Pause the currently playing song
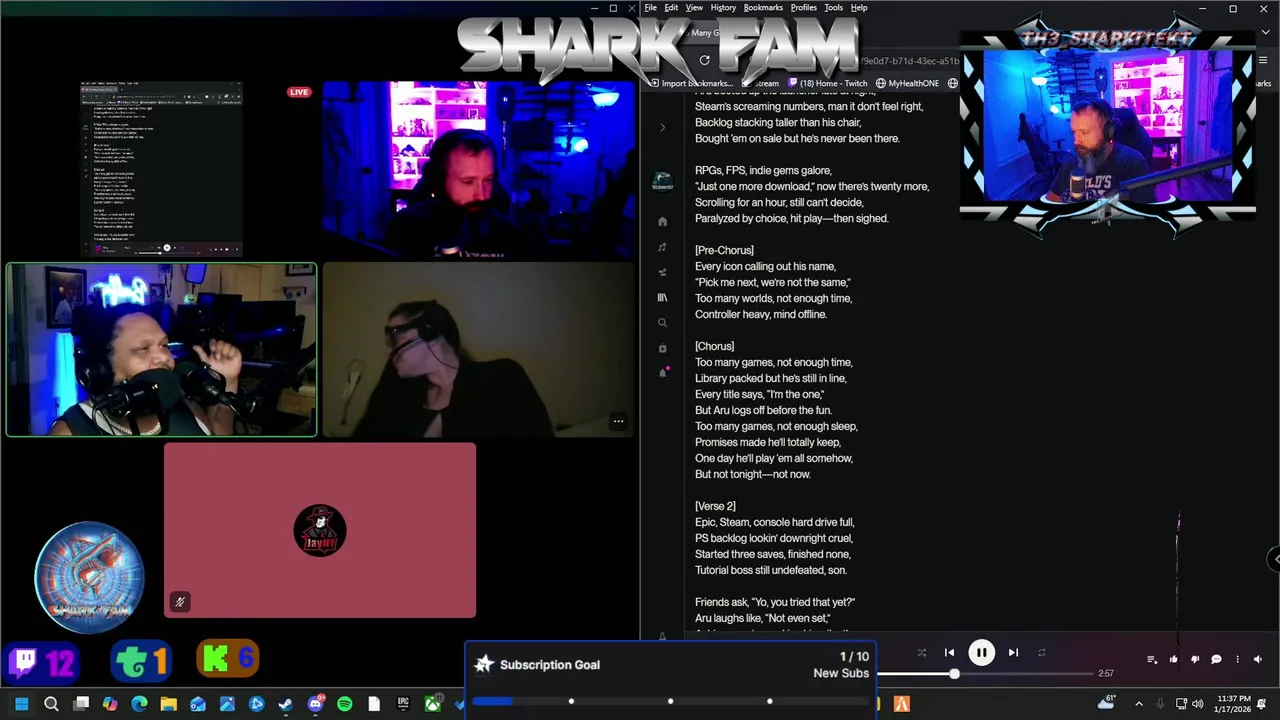Viewport: 1280px width, 720px height. tap(981, 653)
